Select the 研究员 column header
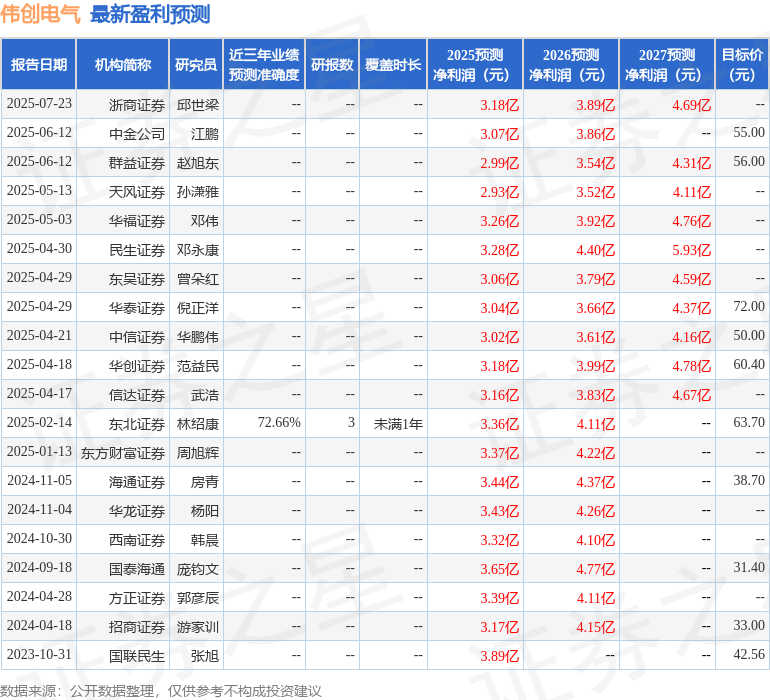The width and height of the screenshot is (770, 700). click(196, 65)
